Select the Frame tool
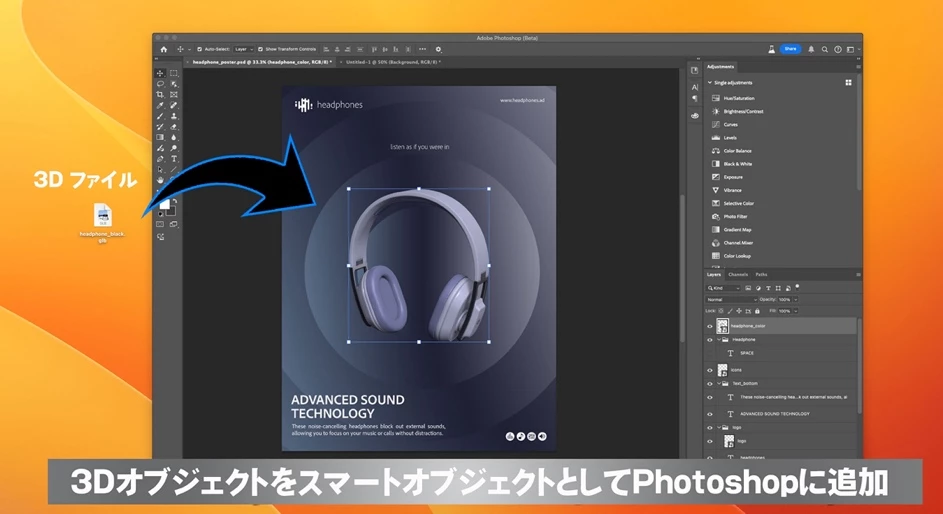The image size is (943, 514). click(174, 95)
